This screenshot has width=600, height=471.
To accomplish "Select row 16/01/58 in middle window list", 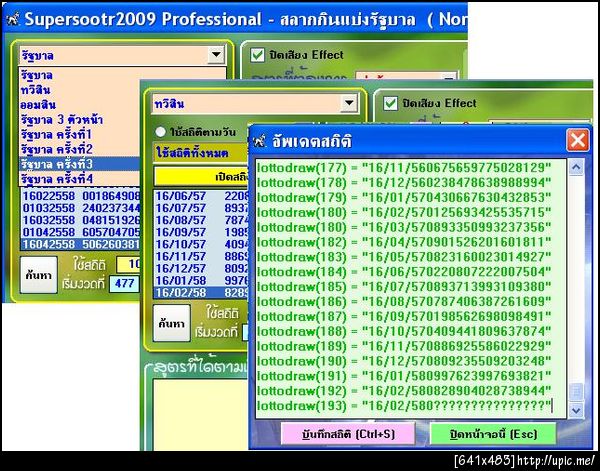I will (x=201, y=280).
